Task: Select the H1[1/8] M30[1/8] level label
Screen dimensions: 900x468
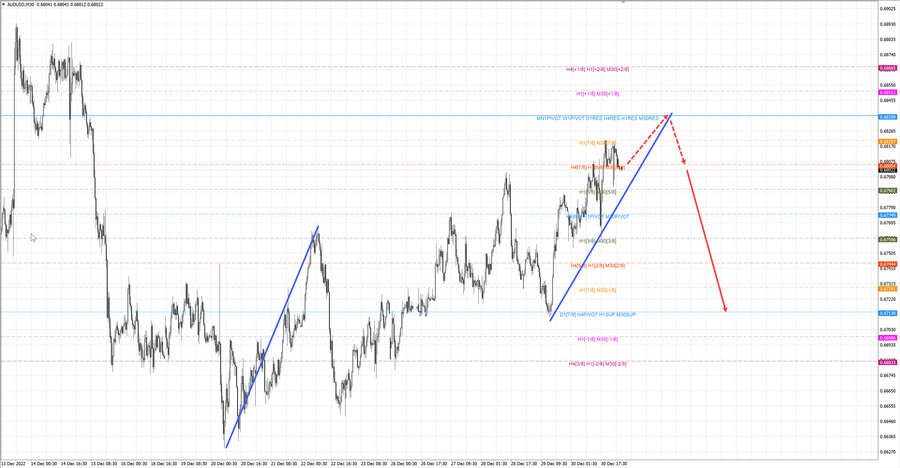Action: coord(598,291)
